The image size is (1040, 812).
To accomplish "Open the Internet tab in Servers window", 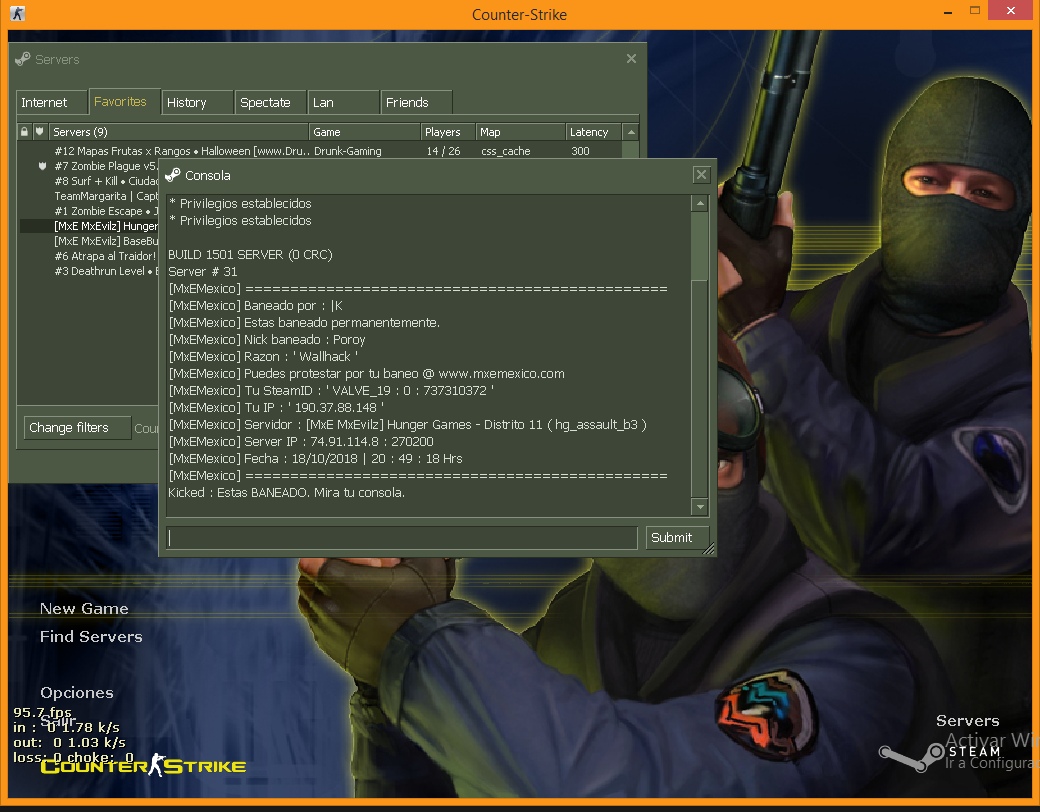I will 52,103.
